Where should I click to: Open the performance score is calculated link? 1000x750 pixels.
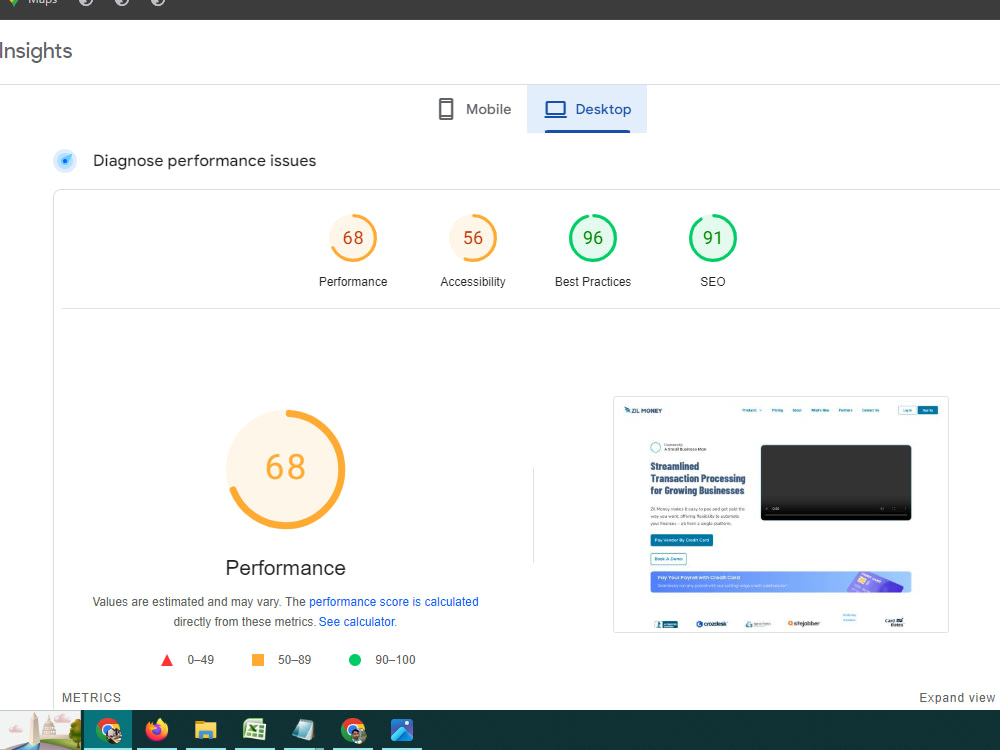coord(393,602)
